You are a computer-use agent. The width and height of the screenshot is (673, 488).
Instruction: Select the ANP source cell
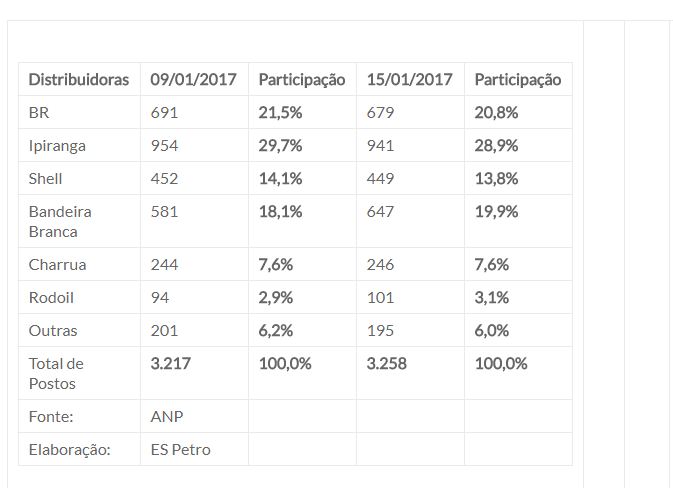194,416
